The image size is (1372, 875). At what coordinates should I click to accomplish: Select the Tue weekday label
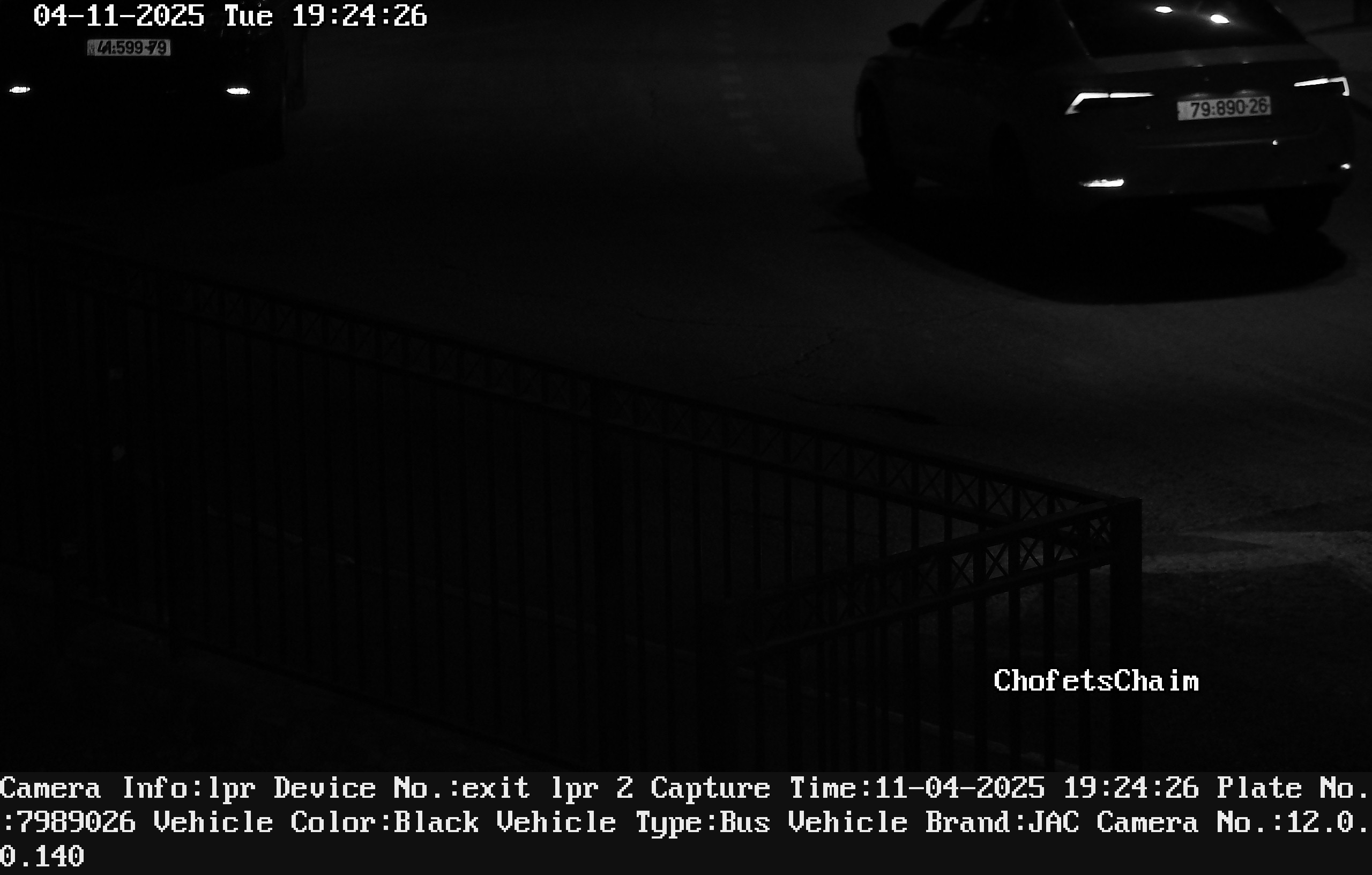coord(249,16)
